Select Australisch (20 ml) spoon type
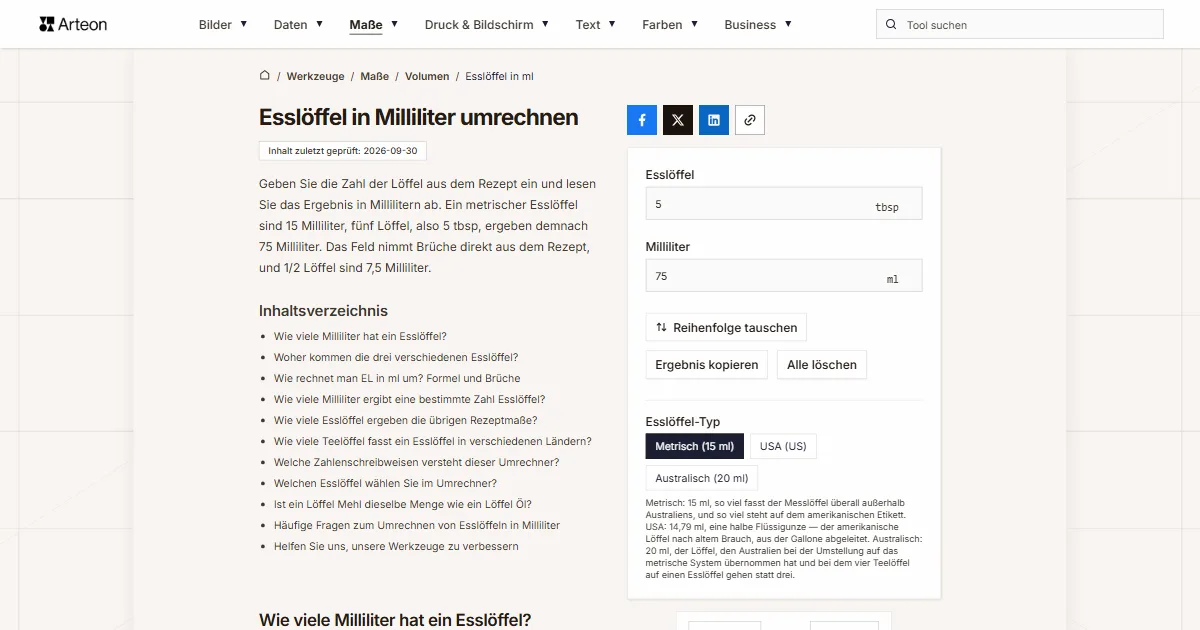 click(702, 478)
